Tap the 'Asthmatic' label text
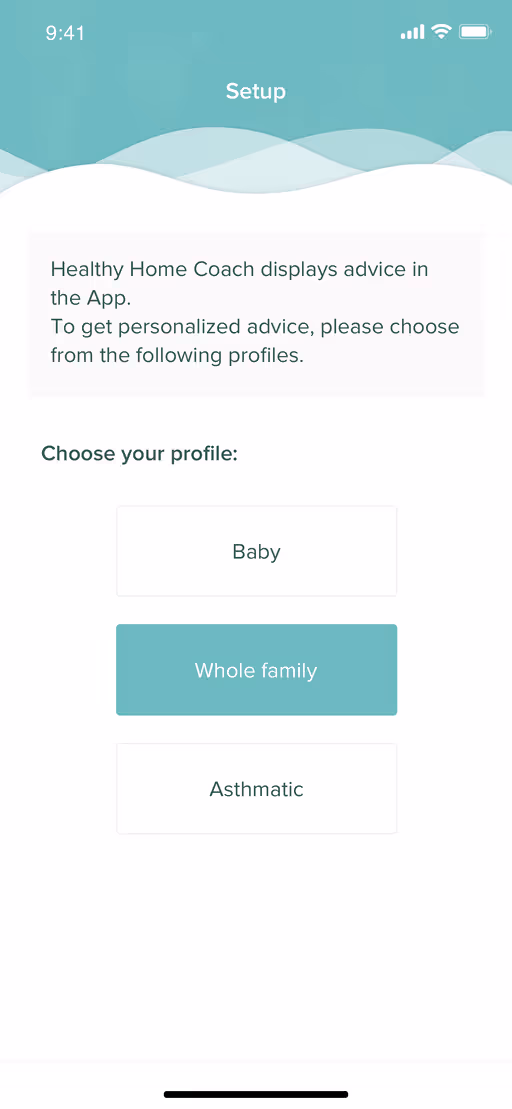The height and width of the screenshot is (1109, 512). (256, 789)
